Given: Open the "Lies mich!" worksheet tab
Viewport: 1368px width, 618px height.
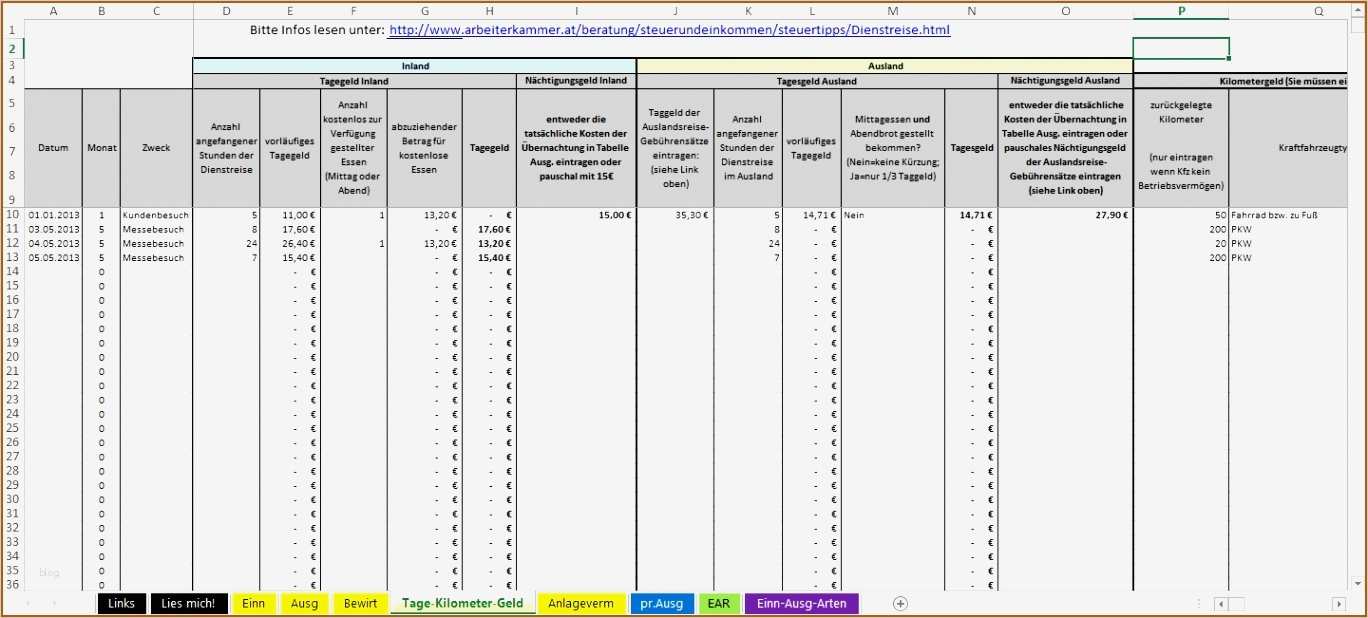Looking at the screenshot, I should [x=188, y=603].
